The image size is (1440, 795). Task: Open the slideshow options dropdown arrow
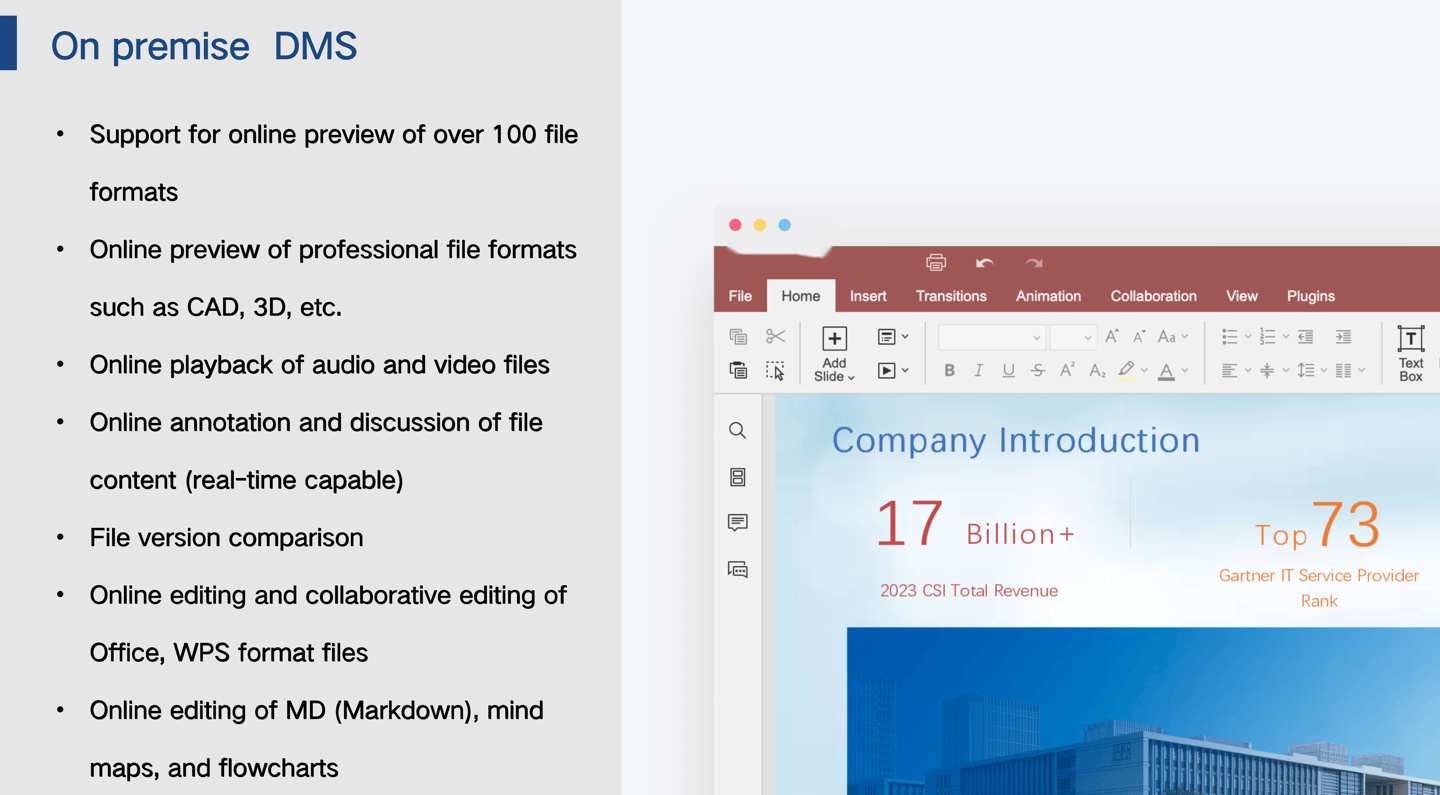[x=905, y=371]
